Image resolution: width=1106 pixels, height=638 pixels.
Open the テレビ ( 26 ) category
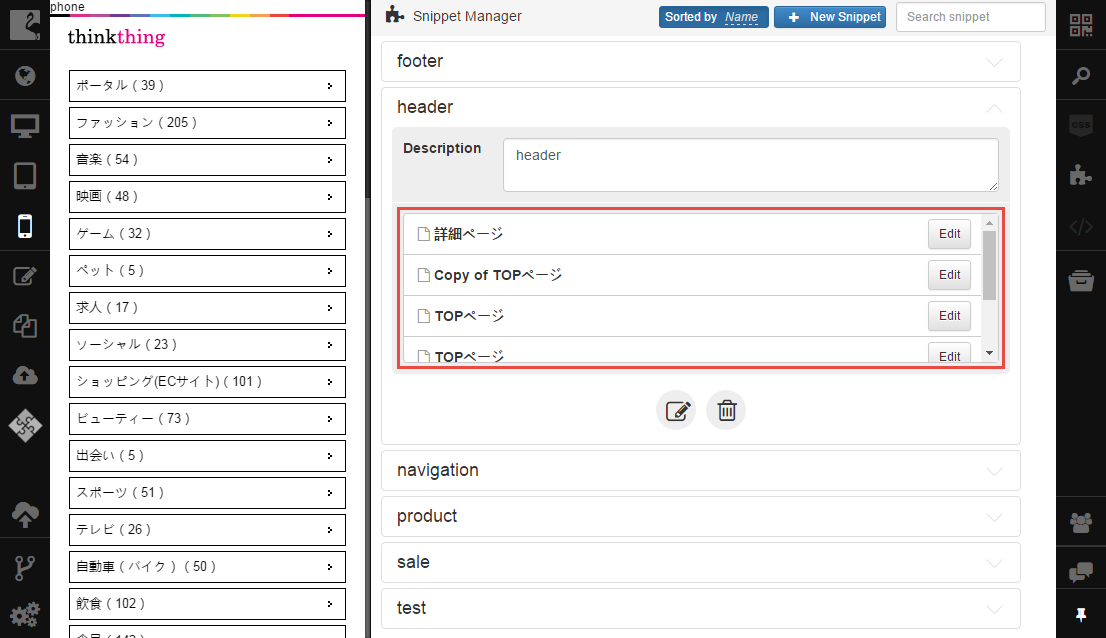207,530
